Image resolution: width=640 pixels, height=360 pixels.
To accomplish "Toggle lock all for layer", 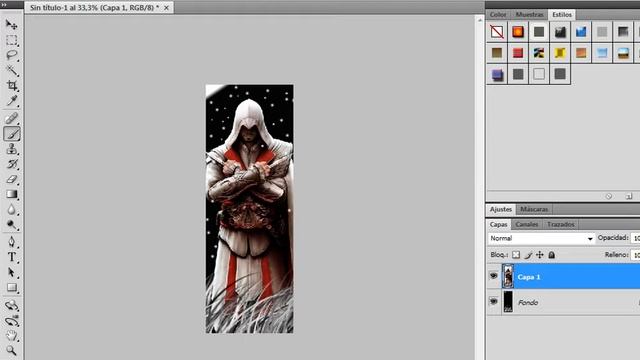I will tap(551, 255).
